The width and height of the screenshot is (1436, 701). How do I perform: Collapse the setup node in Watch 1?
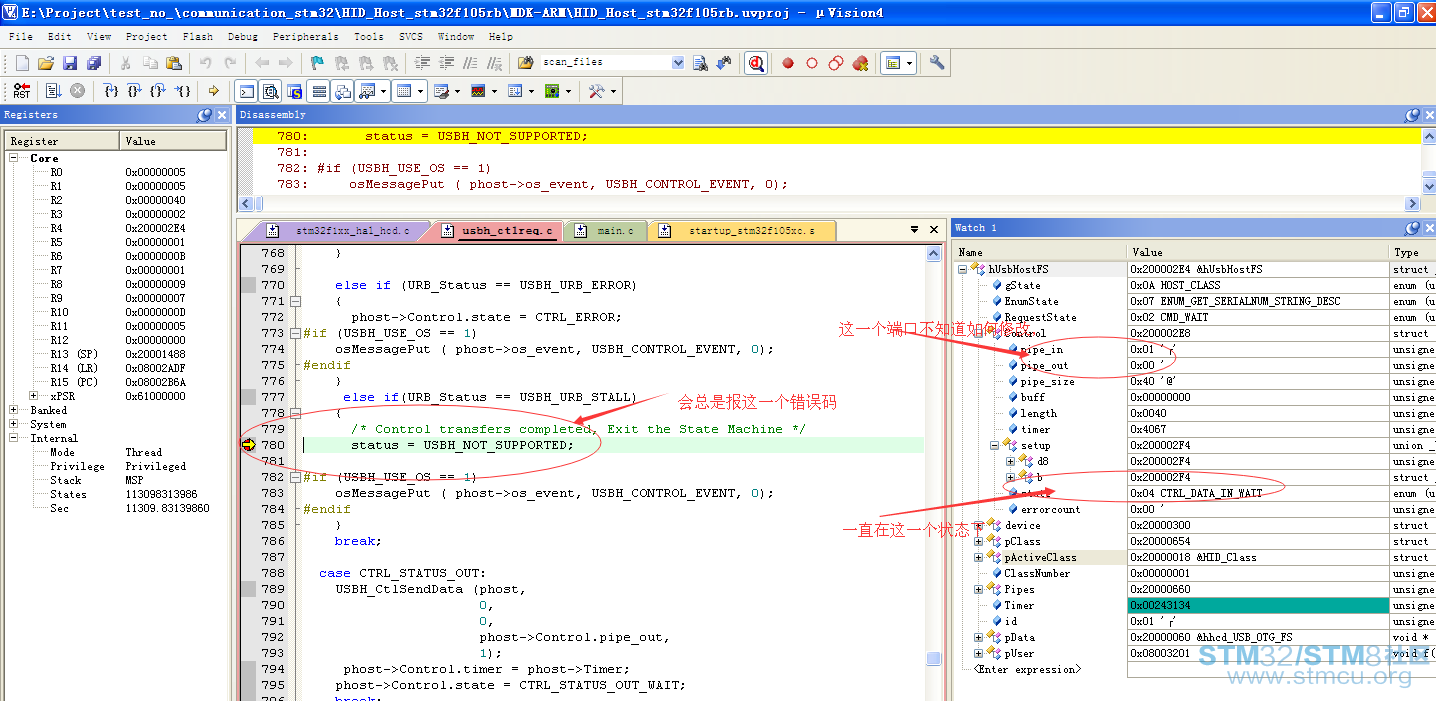coord(994,445)
